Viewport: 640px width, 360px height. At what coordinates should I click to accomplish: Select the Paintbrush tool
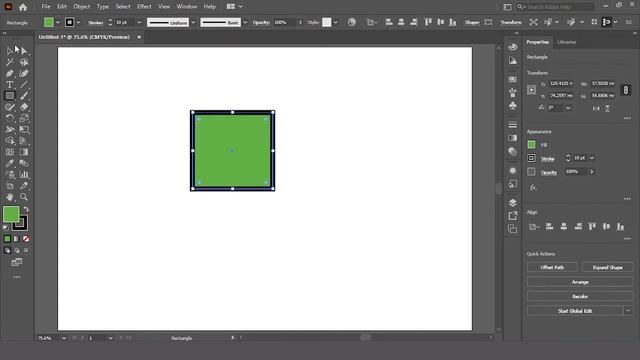point(24,96)
